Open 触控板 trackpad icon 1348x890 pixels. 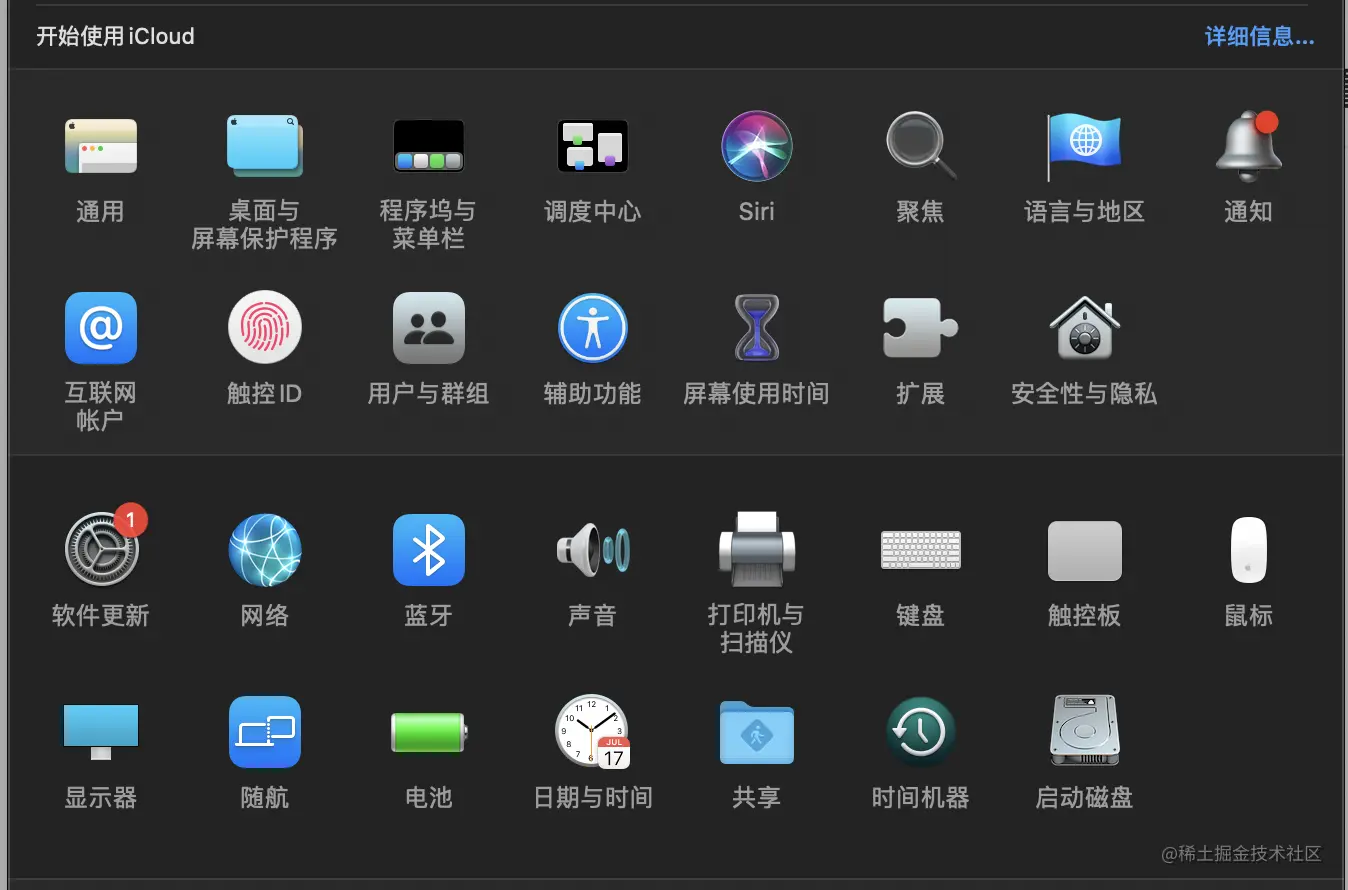pyautogui.click(x=1085, y=551)
